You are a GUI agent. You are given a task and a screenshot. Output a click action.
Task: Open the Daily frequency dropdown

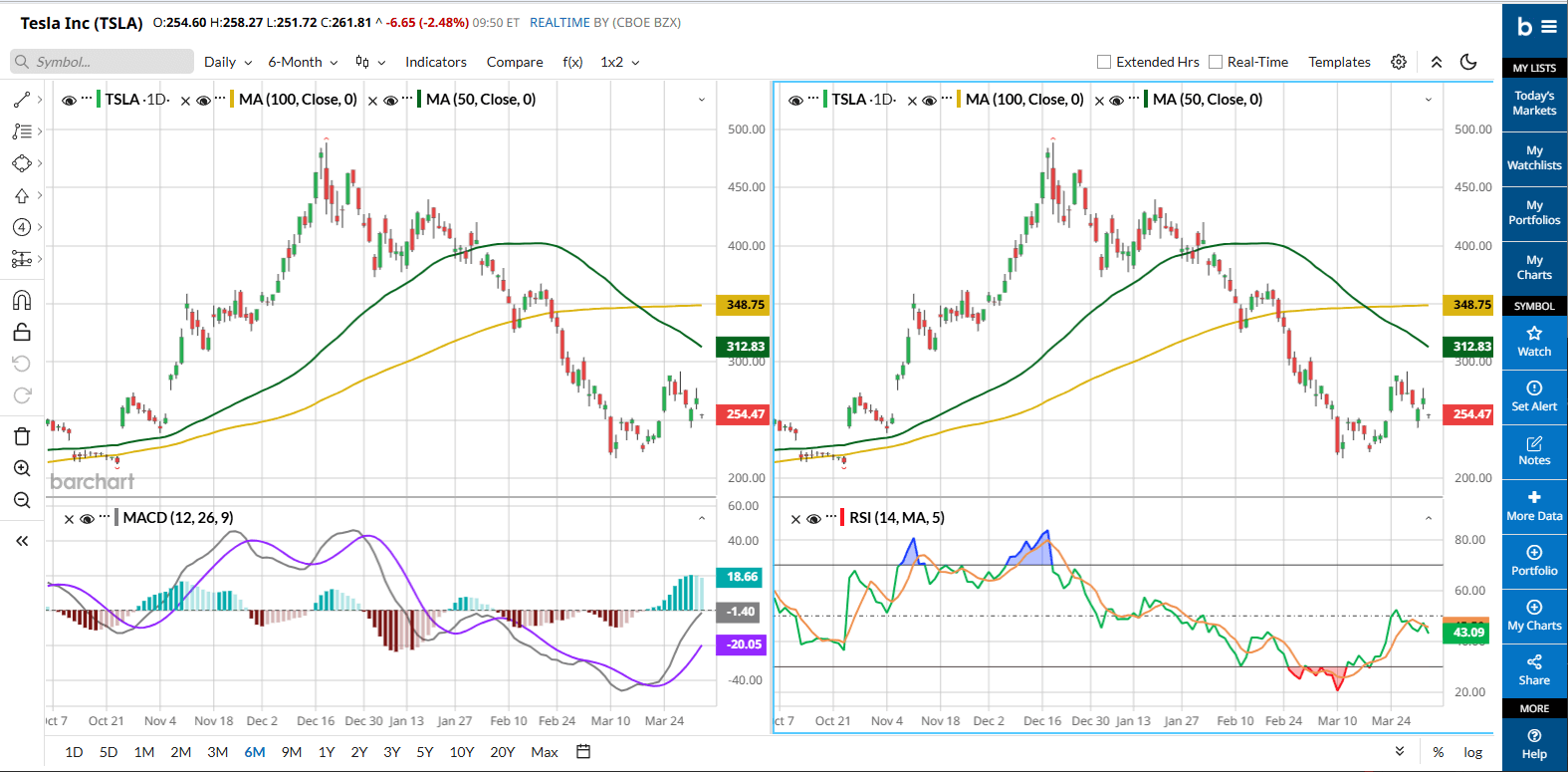(x=228, y=62)
